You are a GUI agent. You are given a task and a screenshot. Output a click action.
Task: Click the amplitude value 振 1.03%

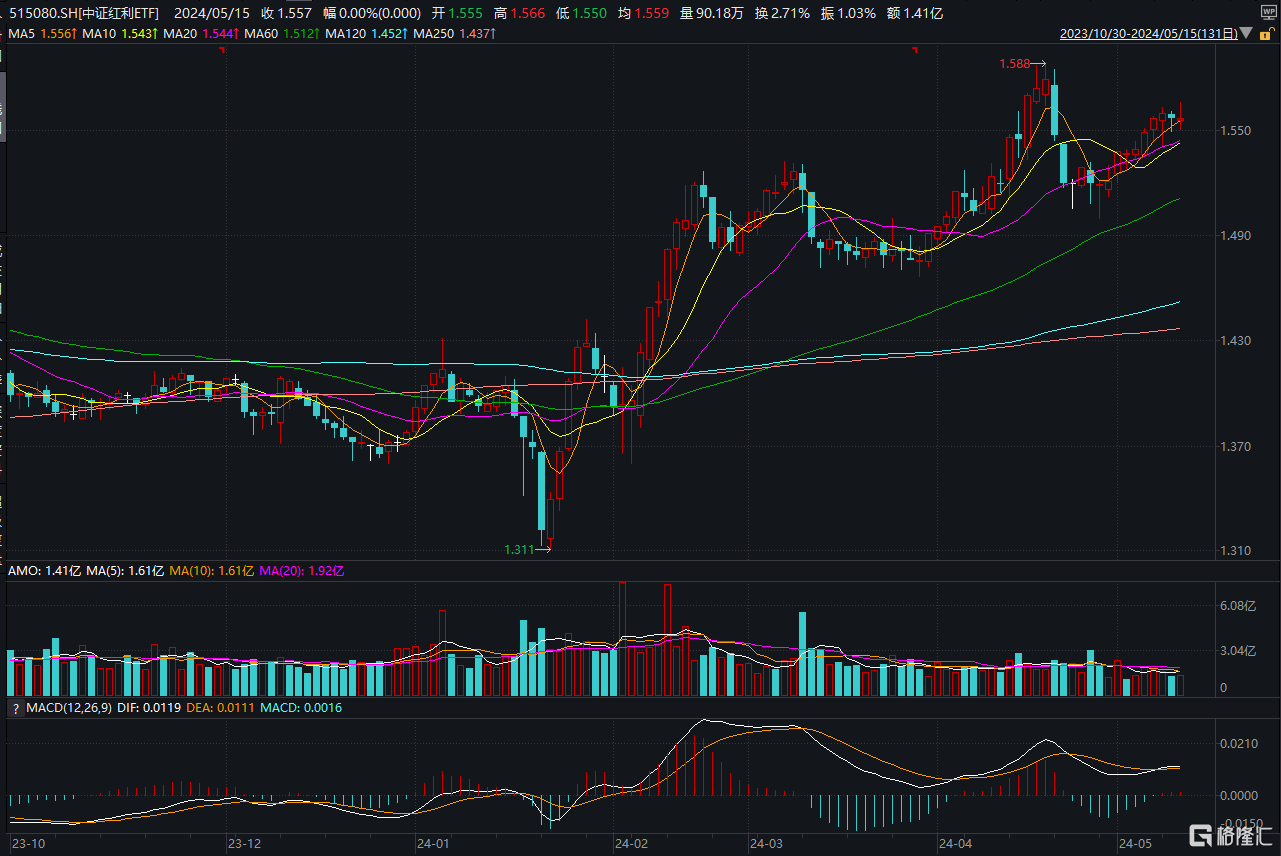pyautogui.click(x=848, y=13)
